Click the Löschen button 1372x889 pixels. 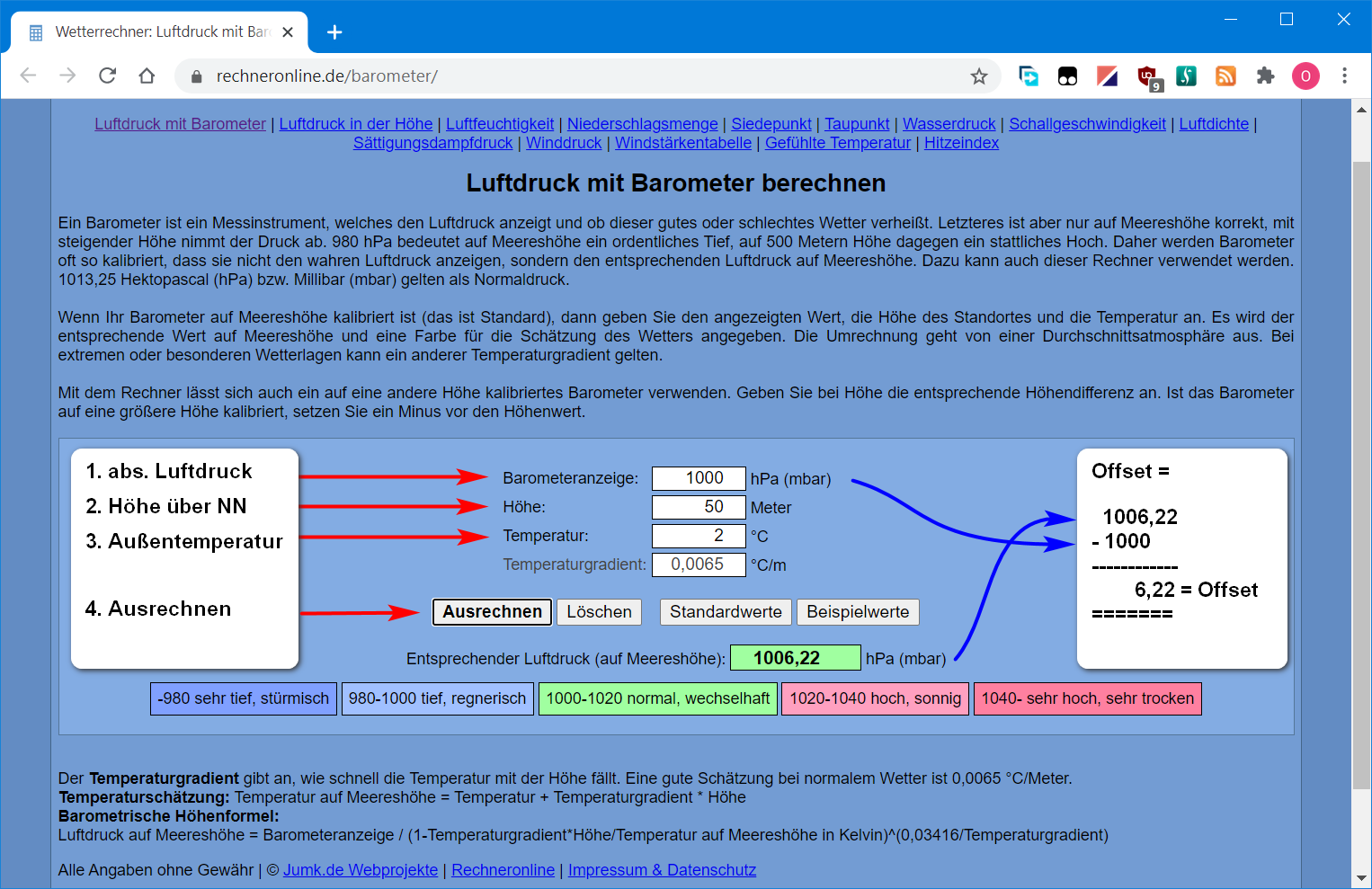599,612
